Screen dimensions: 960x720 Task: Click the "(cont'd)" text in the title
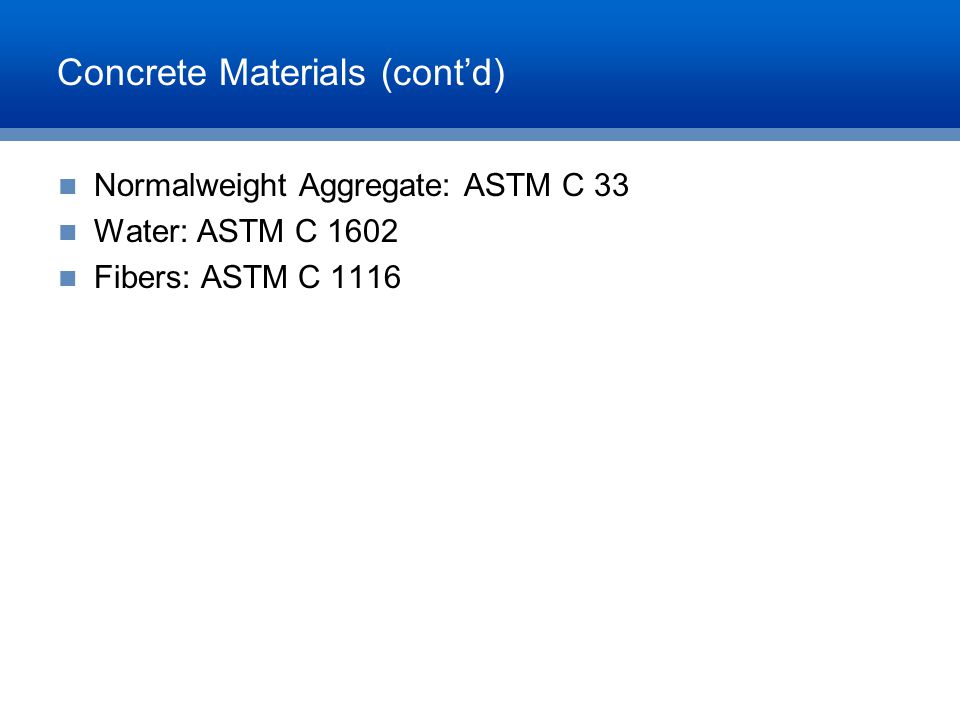coord(443,74)
